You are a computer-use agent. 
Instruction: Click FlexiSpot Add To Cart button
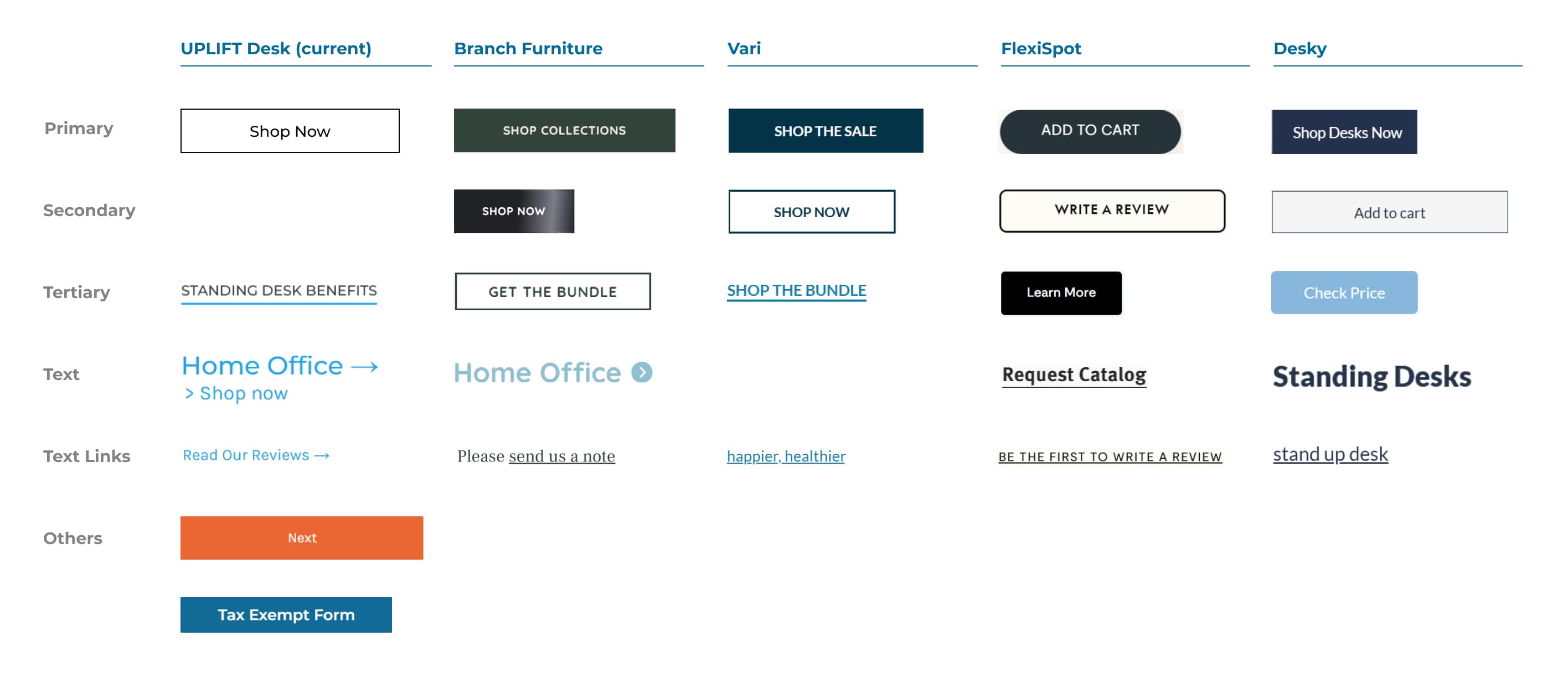pos(1090,129)
